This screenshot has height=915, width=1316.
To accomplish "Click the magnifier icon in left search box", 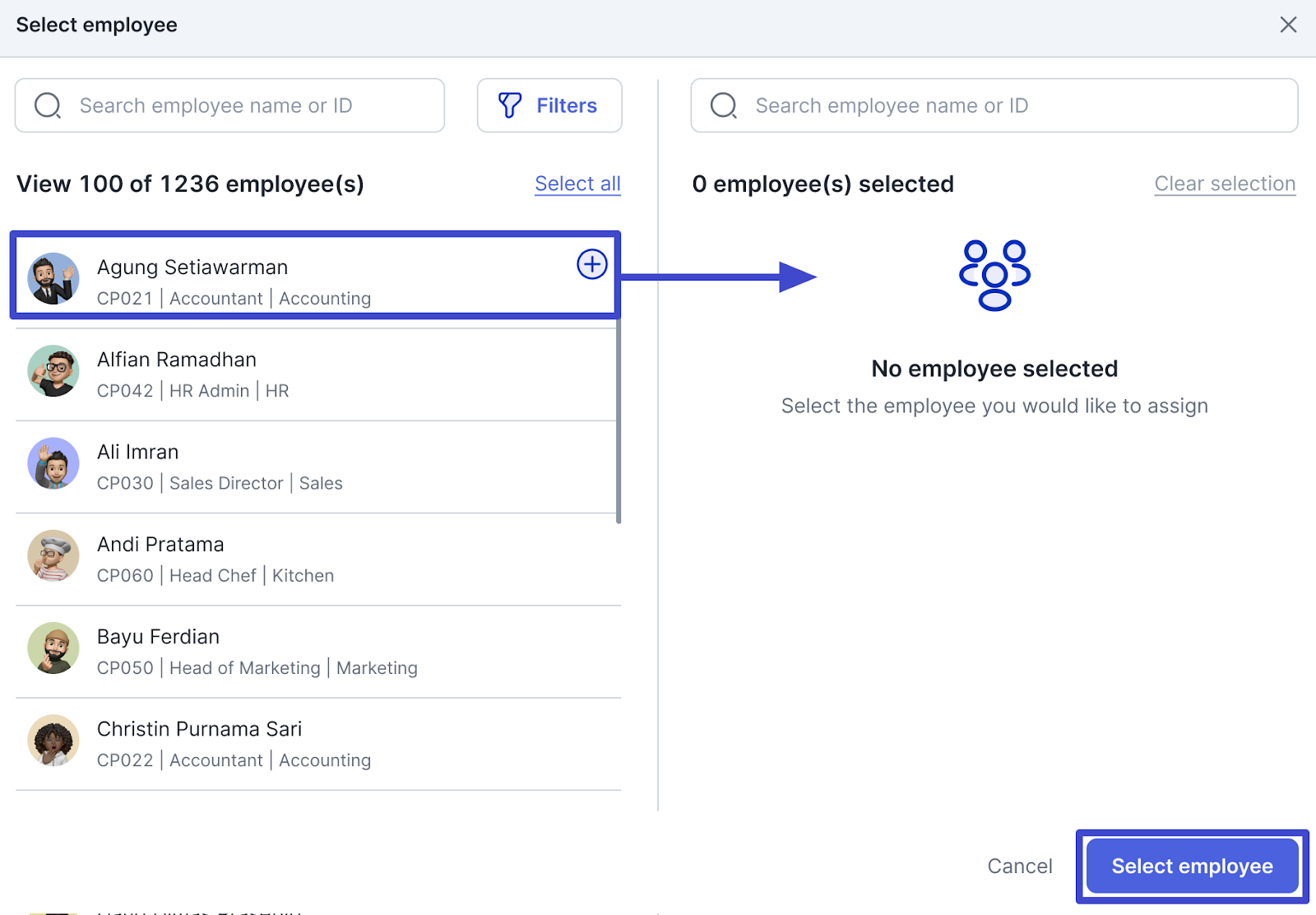I will pyautogui.click(x=48, y=105).
